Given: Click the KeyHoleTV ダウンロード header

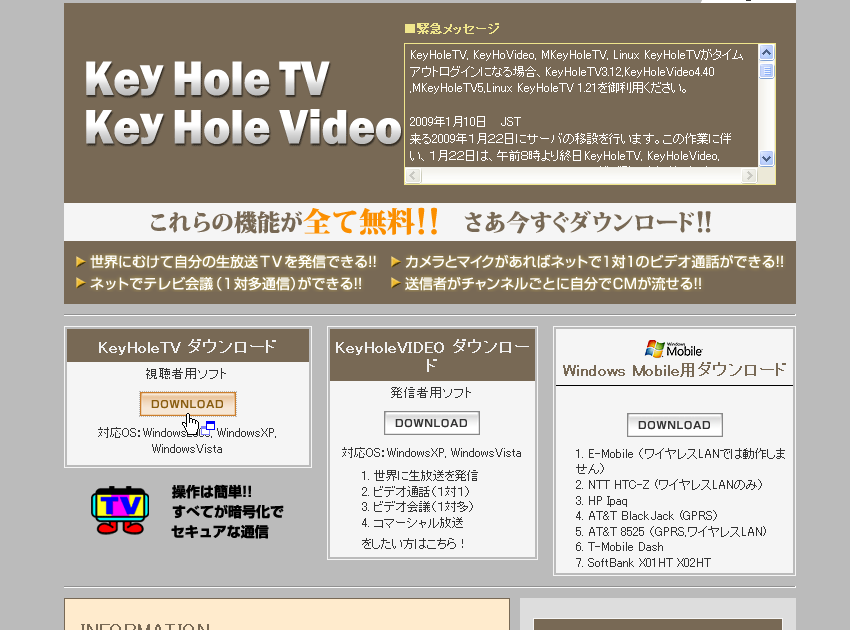Looking at the screenshot, I should pos(188,346).
